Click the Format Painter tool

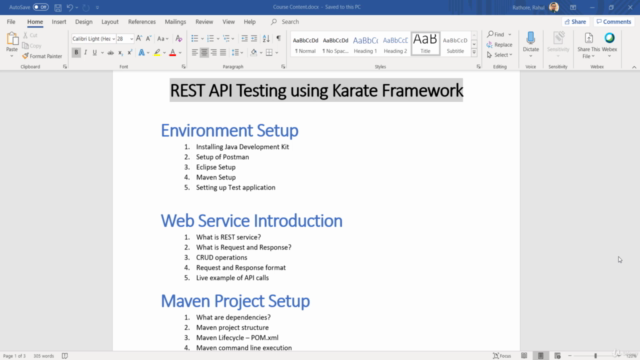coord(42,56)
